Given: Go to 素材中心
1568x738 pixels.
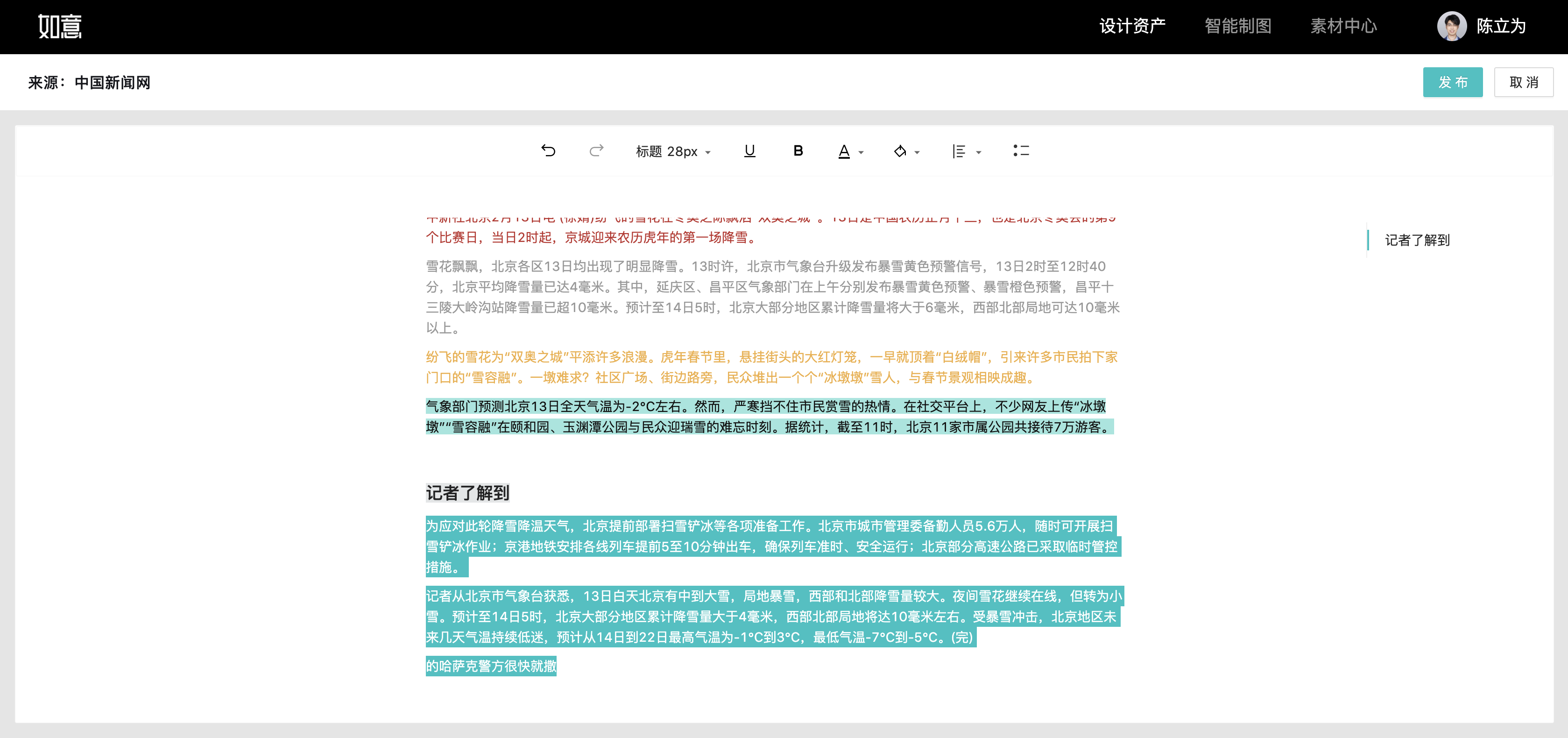Looking at the screenshot, I should [1343, 26].
